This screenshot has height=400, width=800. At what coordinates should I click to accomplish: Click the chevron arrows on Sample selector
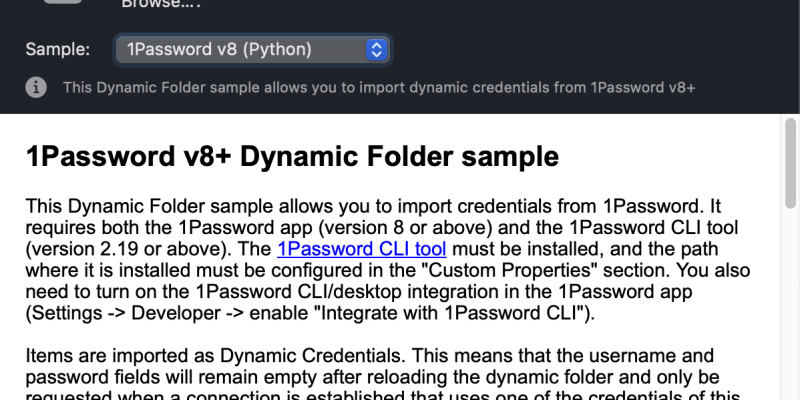coord(376,49)
